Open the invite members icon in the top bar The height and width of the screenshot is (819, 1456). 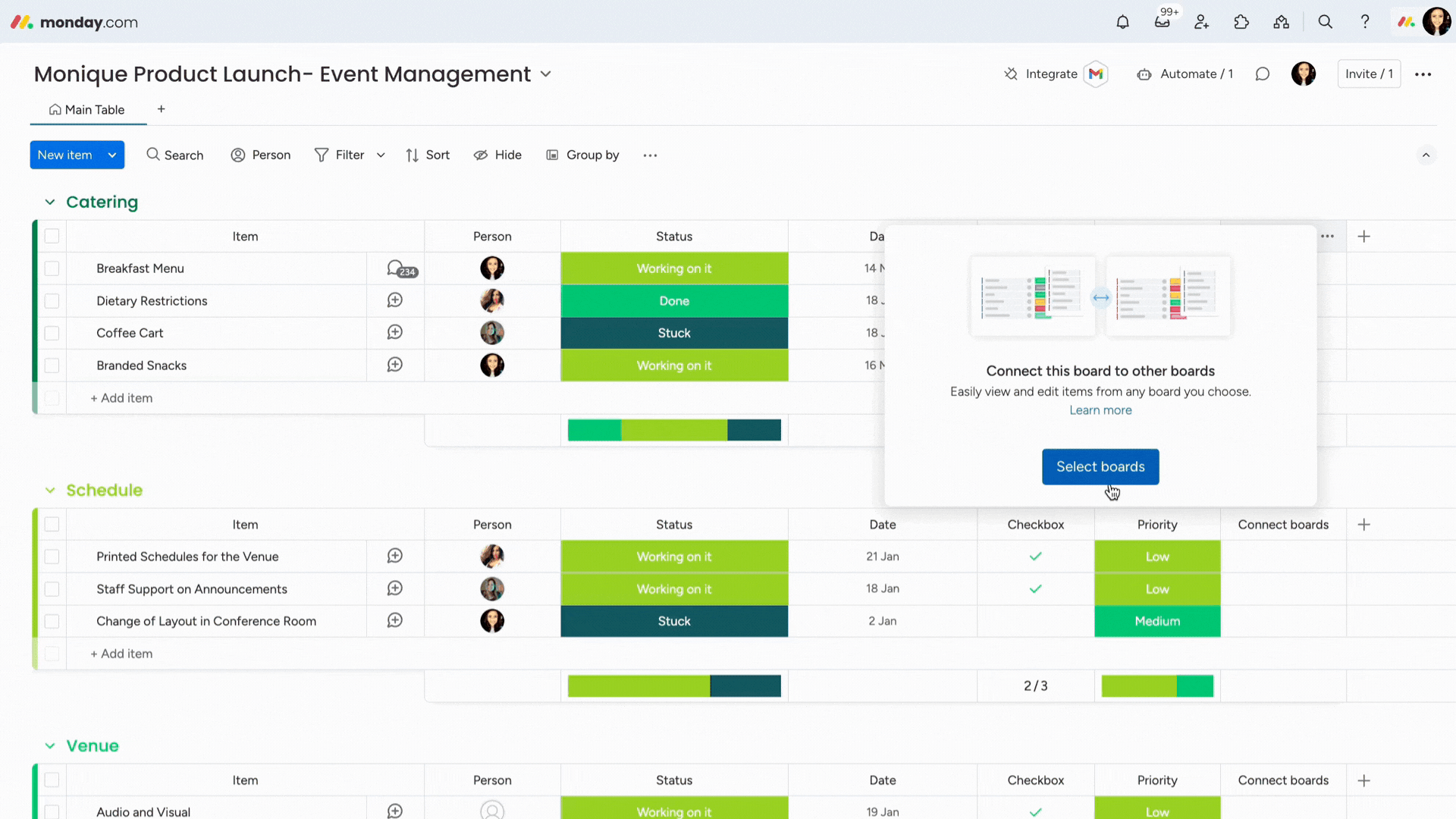tap(1202, 22)
